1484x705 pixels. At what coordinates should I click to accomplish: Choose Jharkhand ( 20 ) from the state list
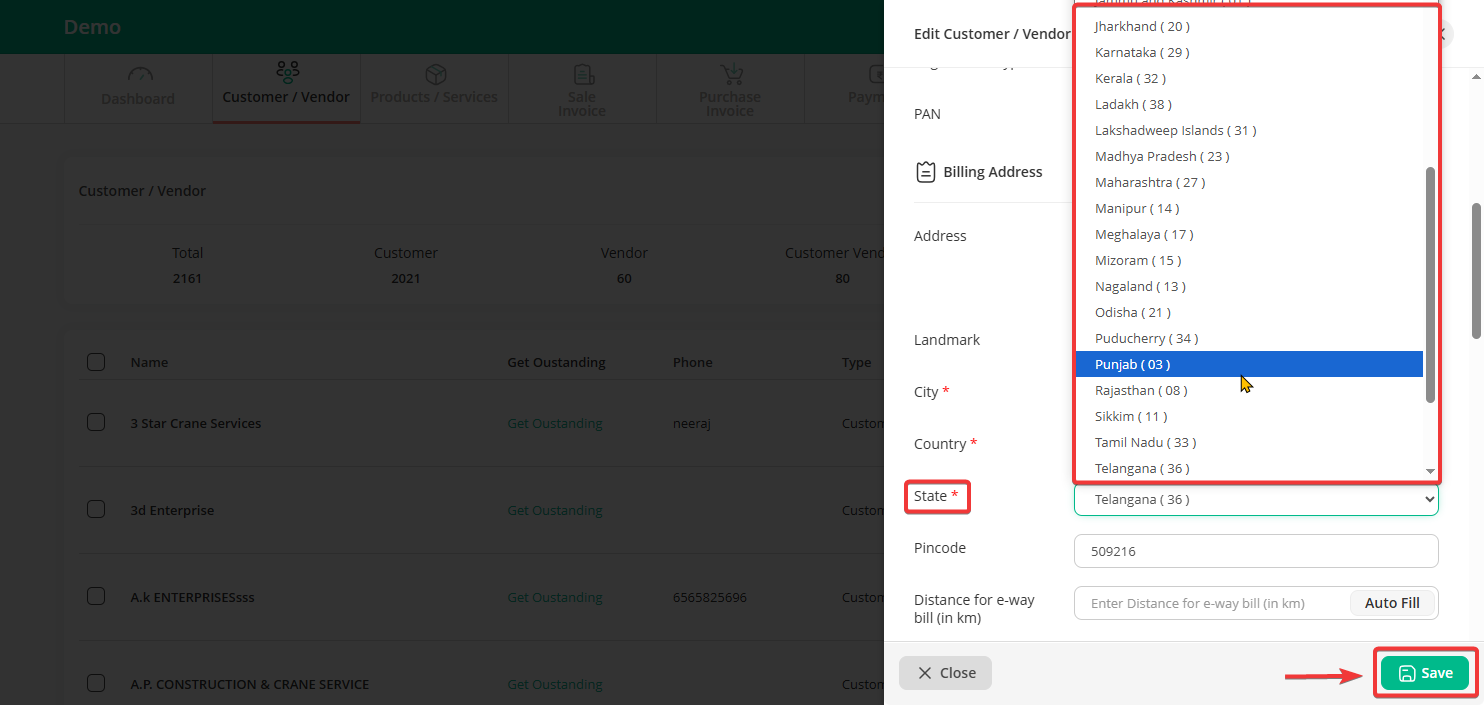pyautogui.click(x=1249, y=26)
